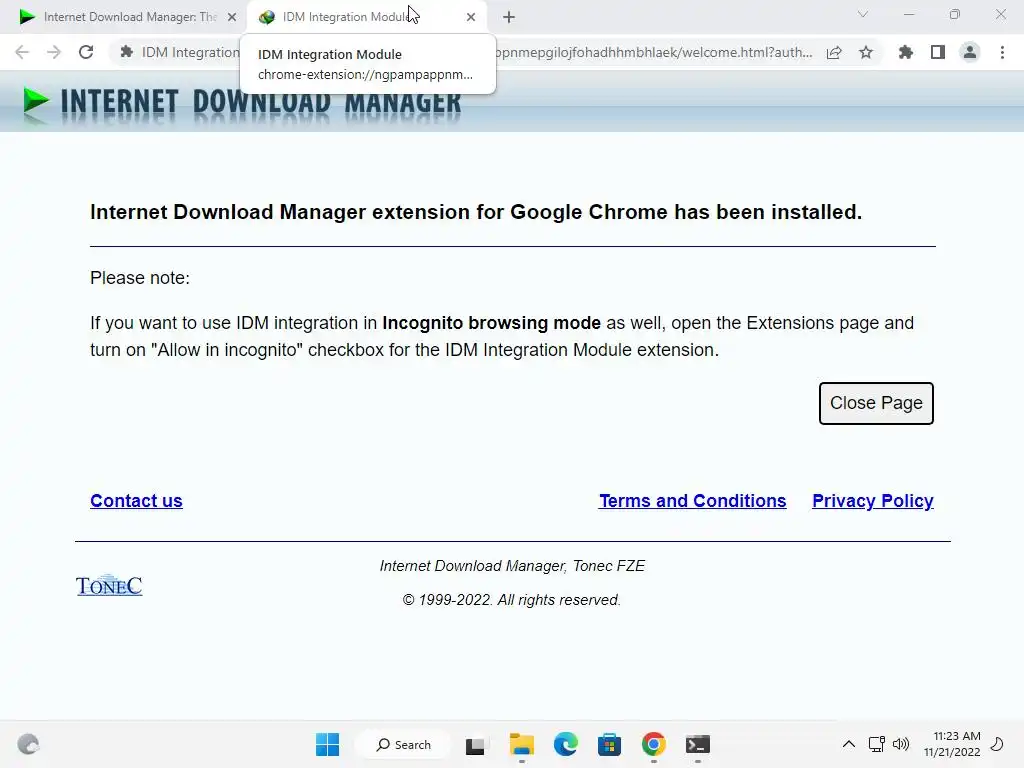Open the Privacy Policy link
This screenshot has height=768, width=1024.
pos(872,501)
